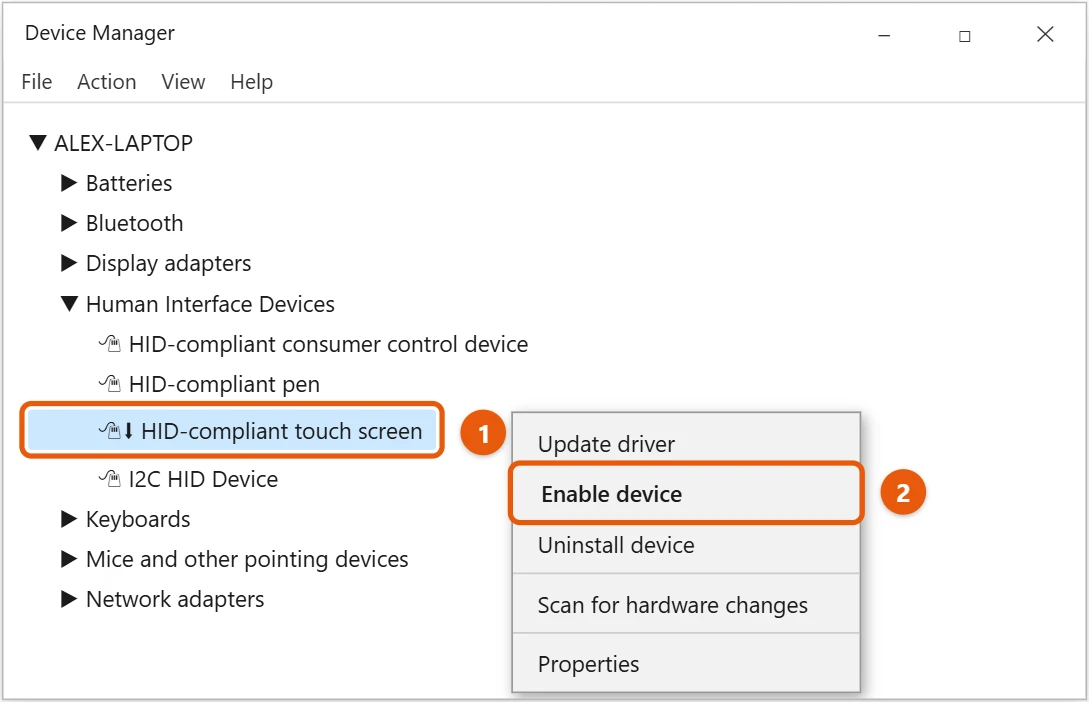Screen dimensions: 1089x702
Task: Expand the Display adapters category
Action: tap(69, 263)
